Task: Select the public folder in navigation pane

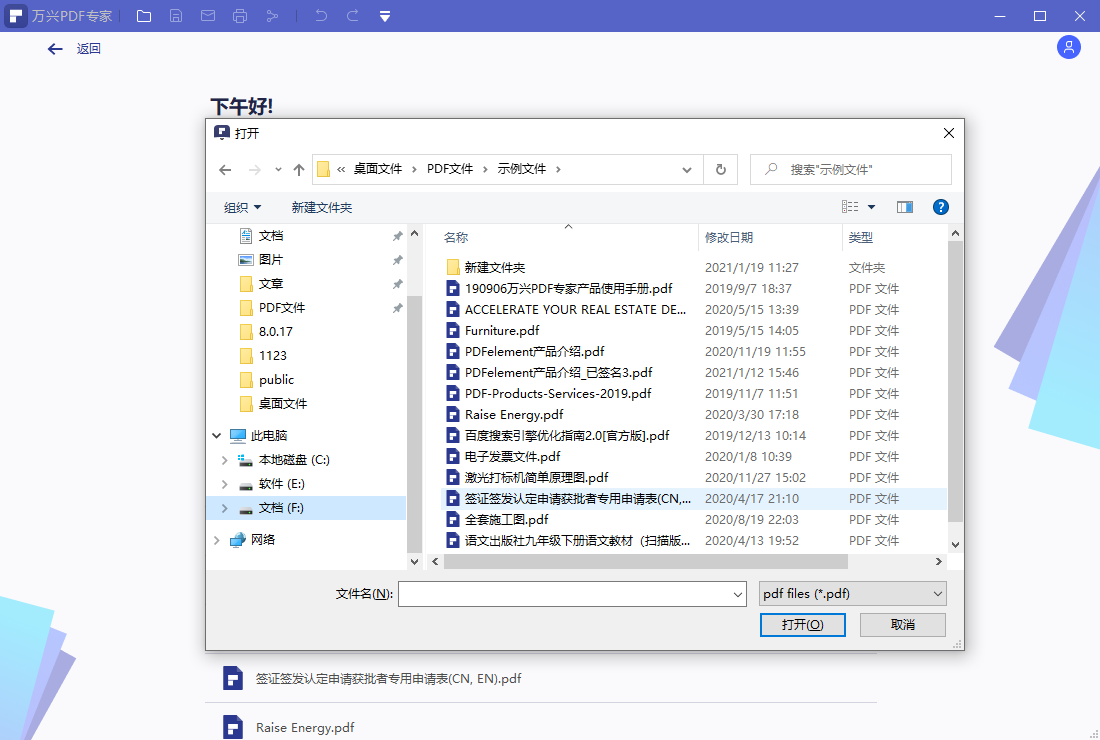Action: (x=276, y=379)
